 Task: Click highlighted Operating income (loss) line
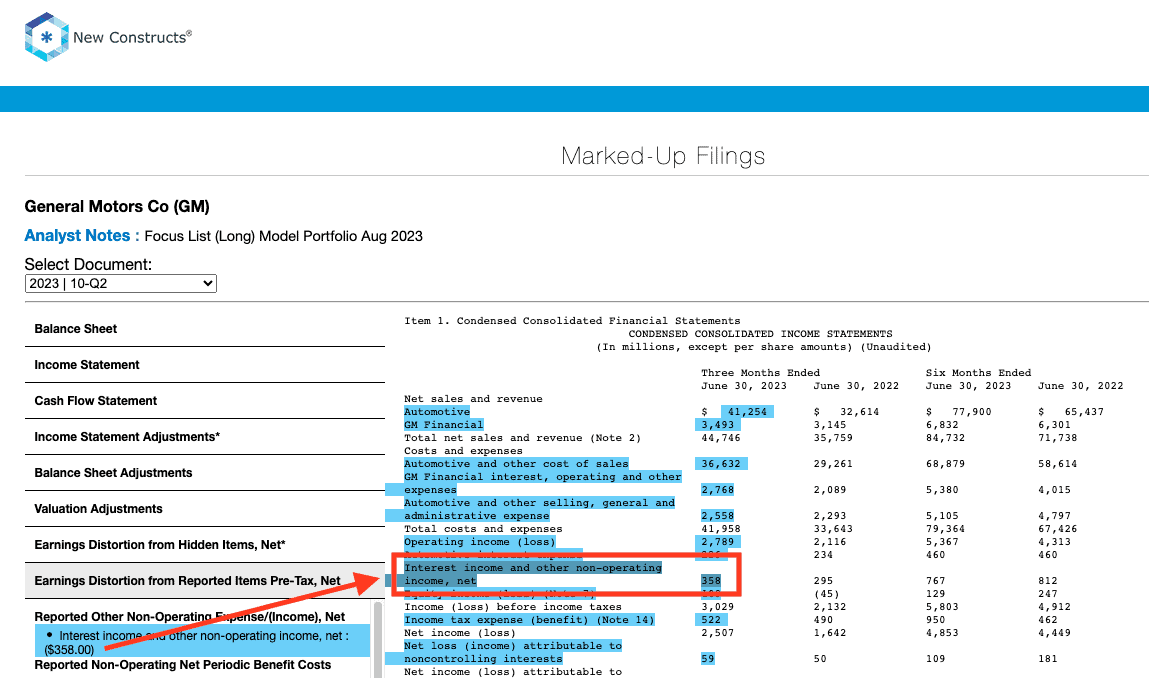click(x=479, y=542)
